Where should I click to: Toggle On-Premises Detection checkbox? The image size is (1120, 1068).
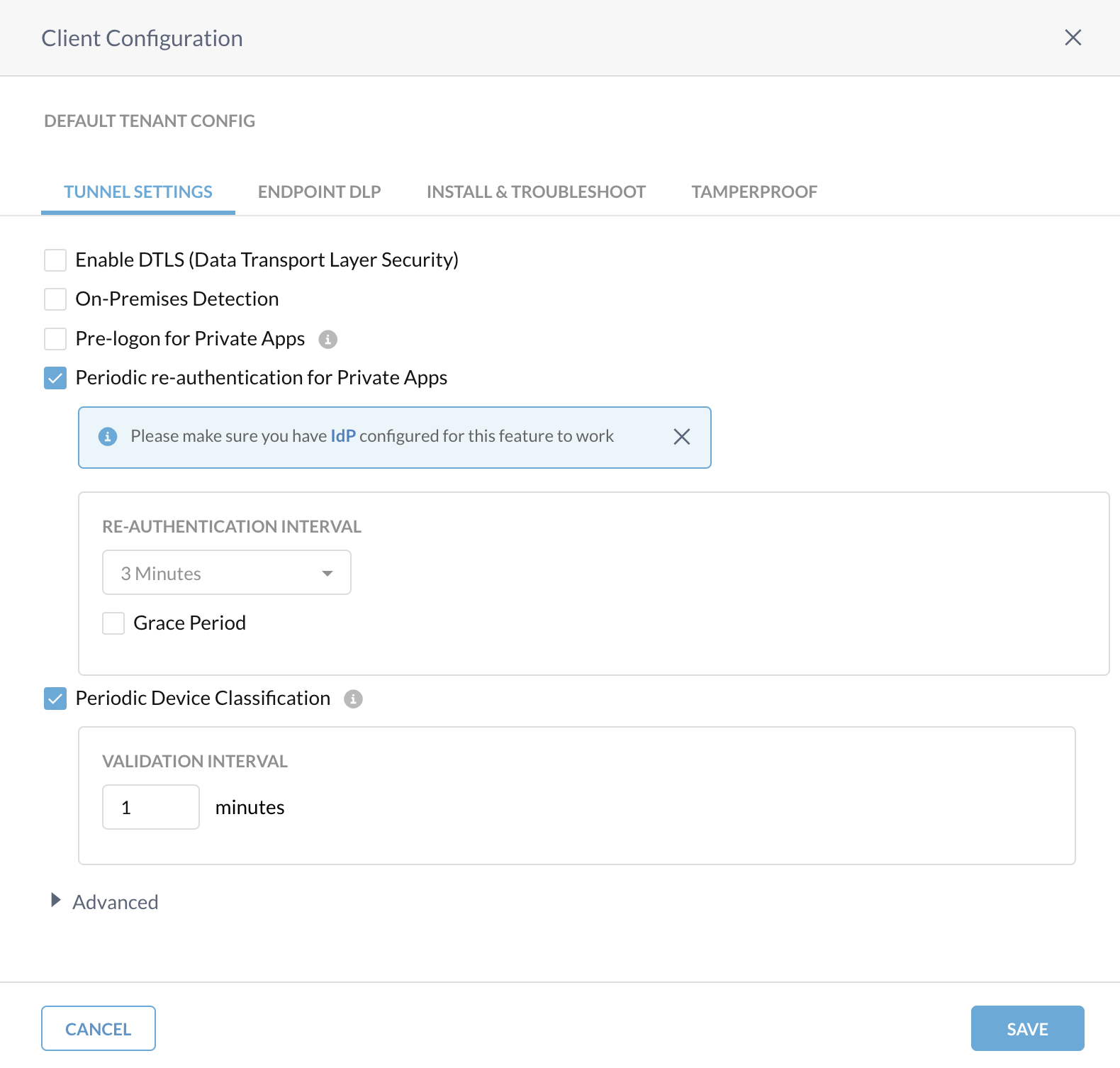click(55, 299)
